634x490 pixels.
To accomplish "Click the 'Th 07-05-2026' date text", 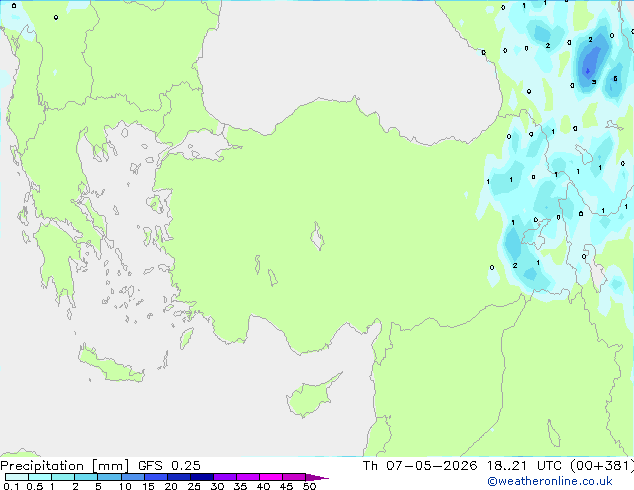I will (x=420, y=466).
